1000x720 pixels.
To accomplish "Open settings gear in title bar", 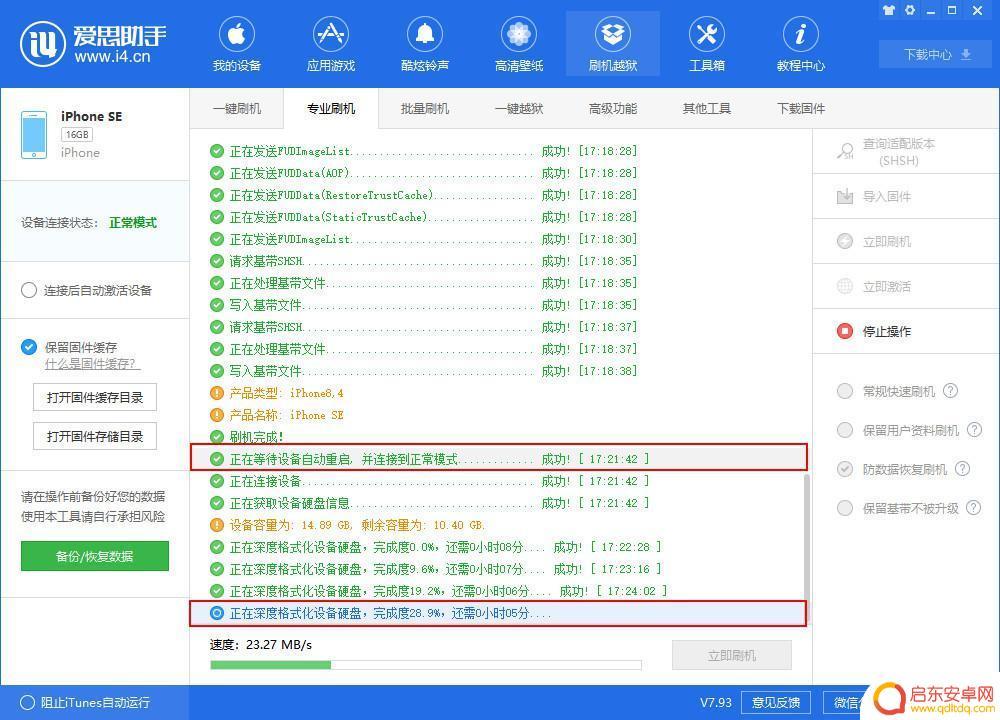I will coord(910,10).
